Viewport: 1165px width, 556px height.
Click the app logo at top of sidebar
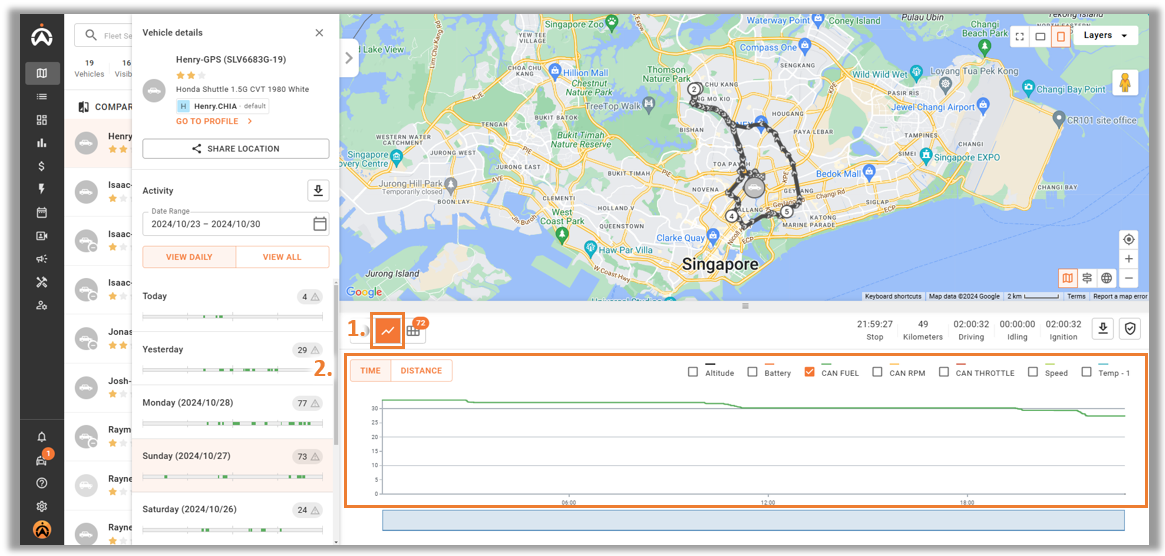pyautogui.click(x=42, y=34)
